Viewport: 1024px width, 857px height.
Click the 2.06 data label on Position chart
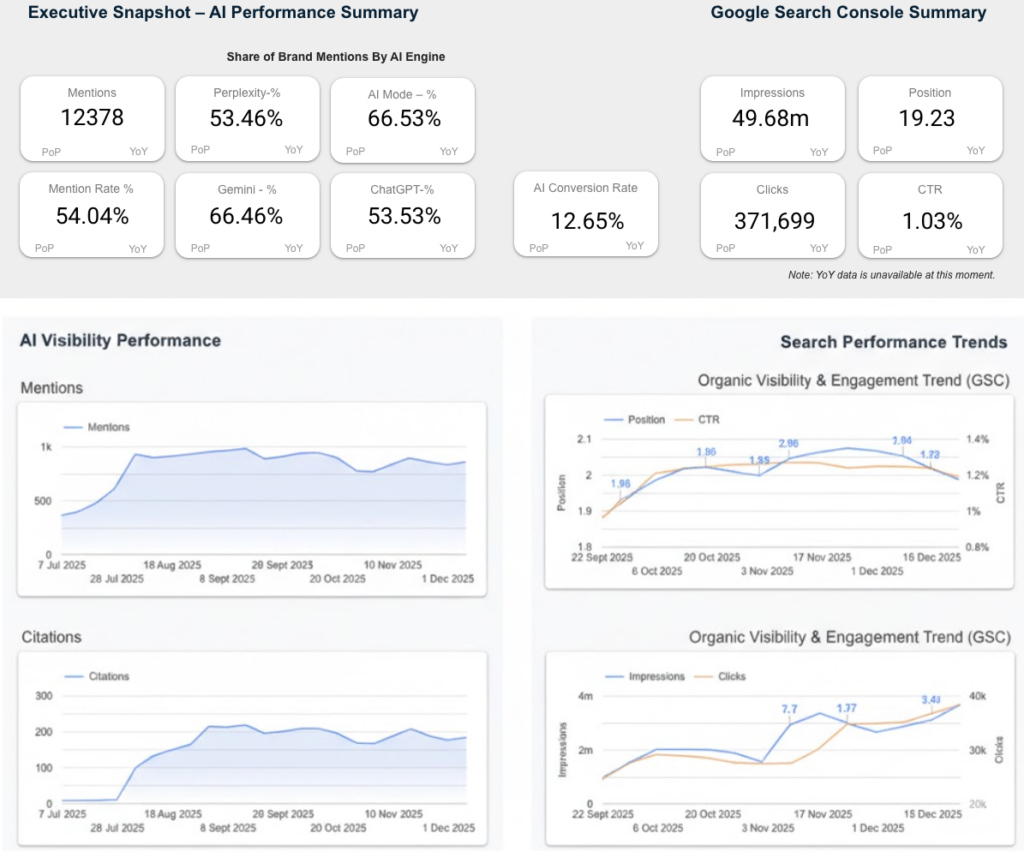788,443
